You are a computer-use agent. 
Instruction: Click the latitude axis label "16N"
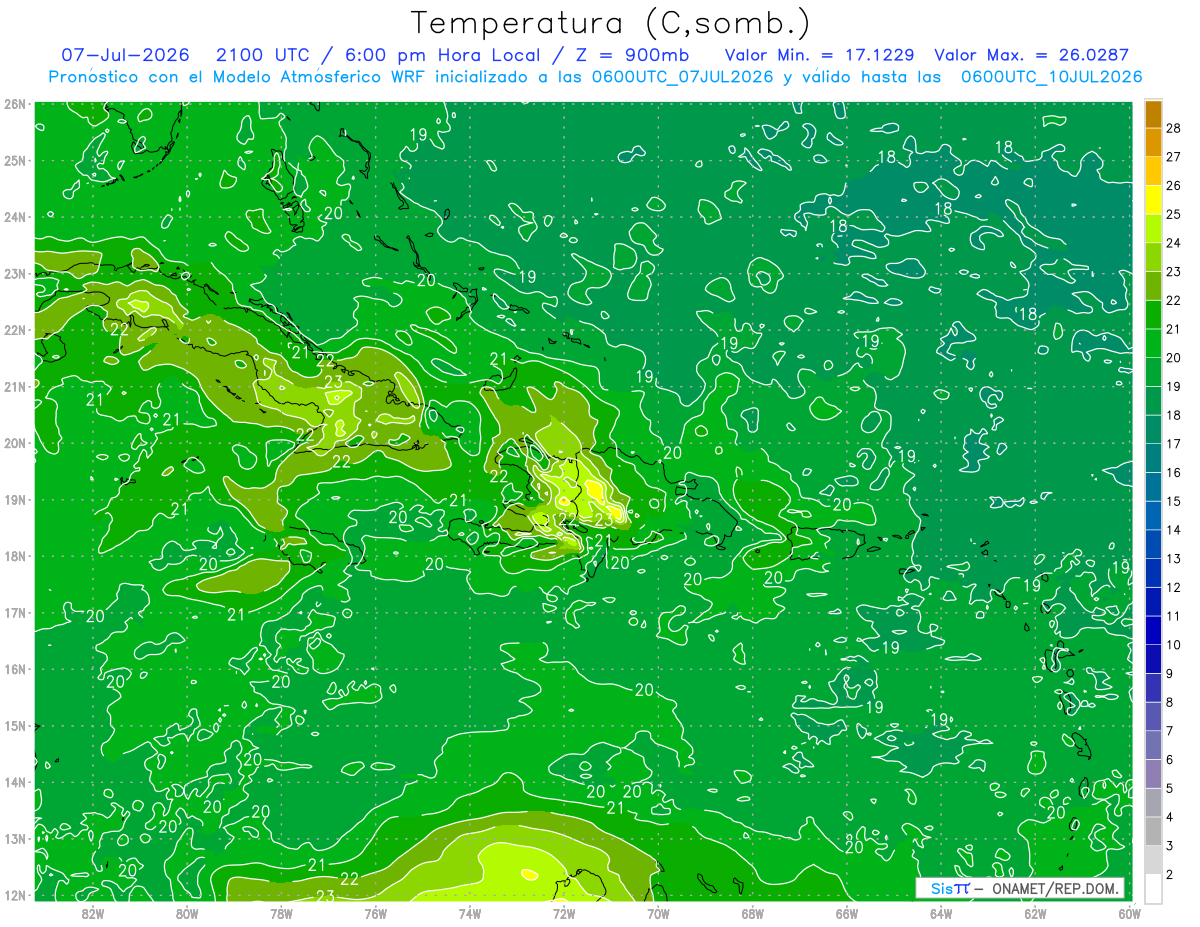(14, 669)
